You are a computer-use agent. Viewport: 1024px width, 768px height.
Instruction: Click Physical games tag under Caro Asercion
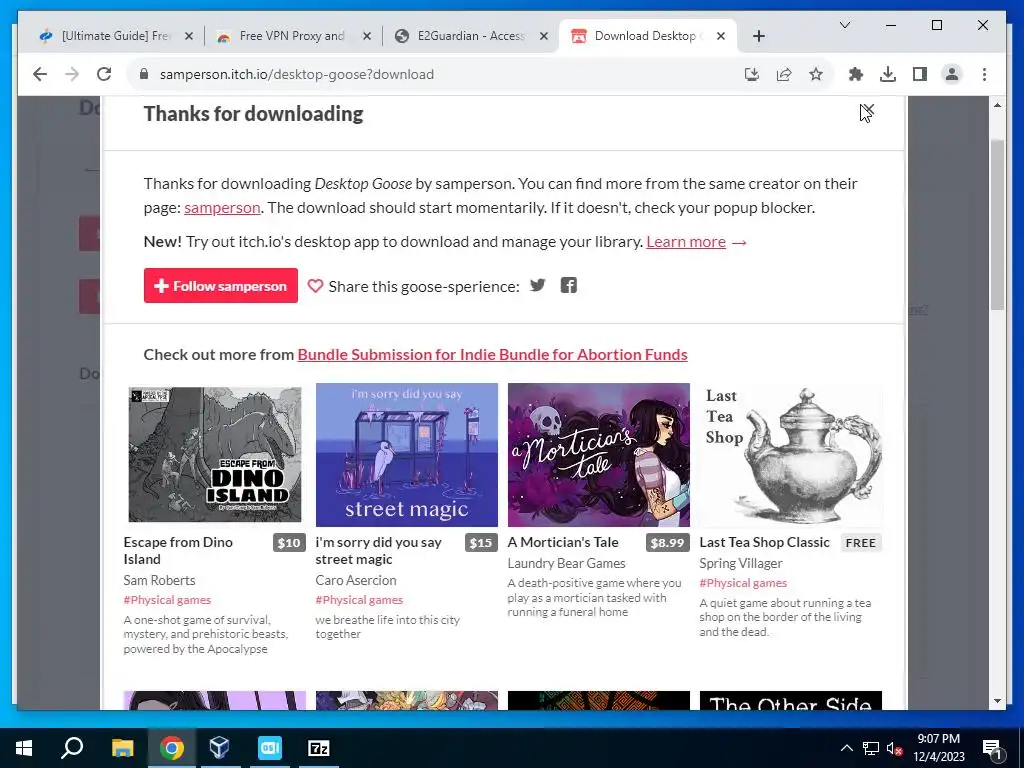[x=359, y=600]
